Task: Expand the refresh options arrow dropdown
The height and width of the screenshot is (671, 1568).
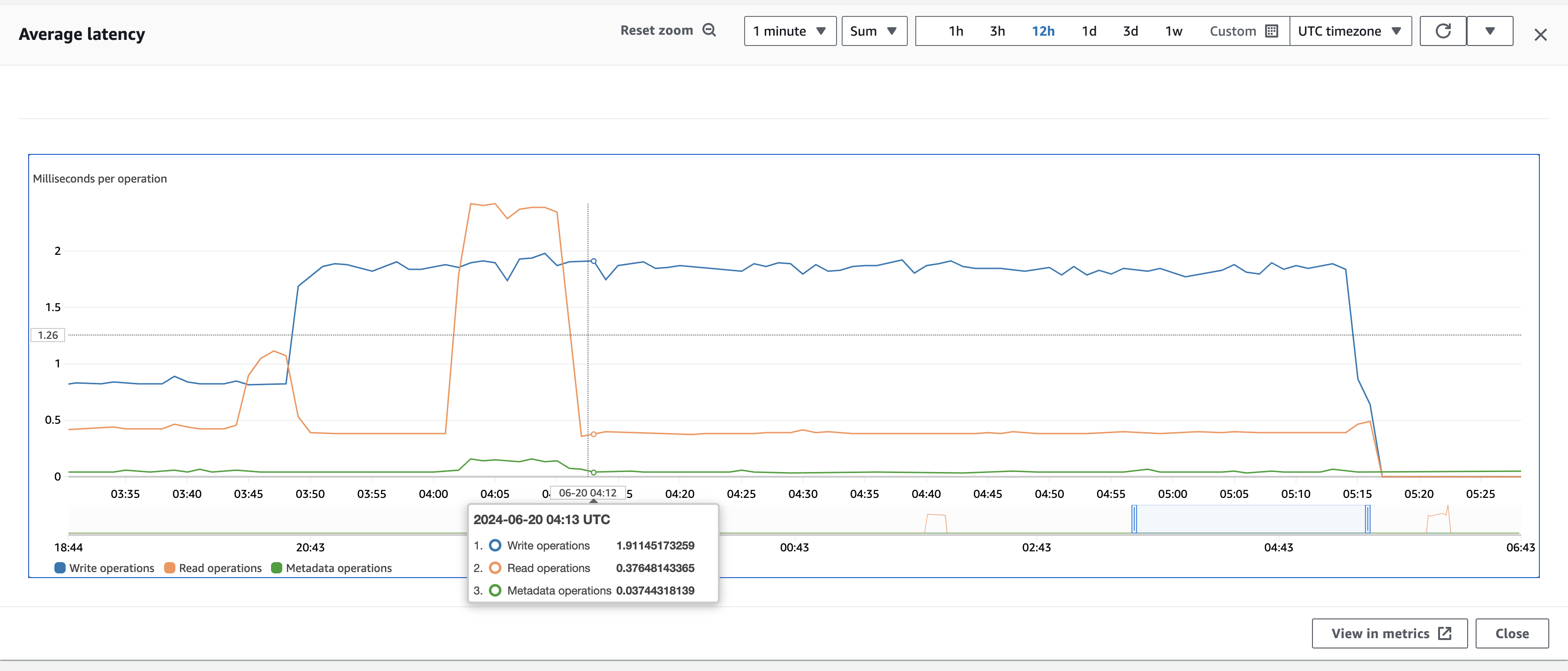Action: click(x=1490, y=31)
